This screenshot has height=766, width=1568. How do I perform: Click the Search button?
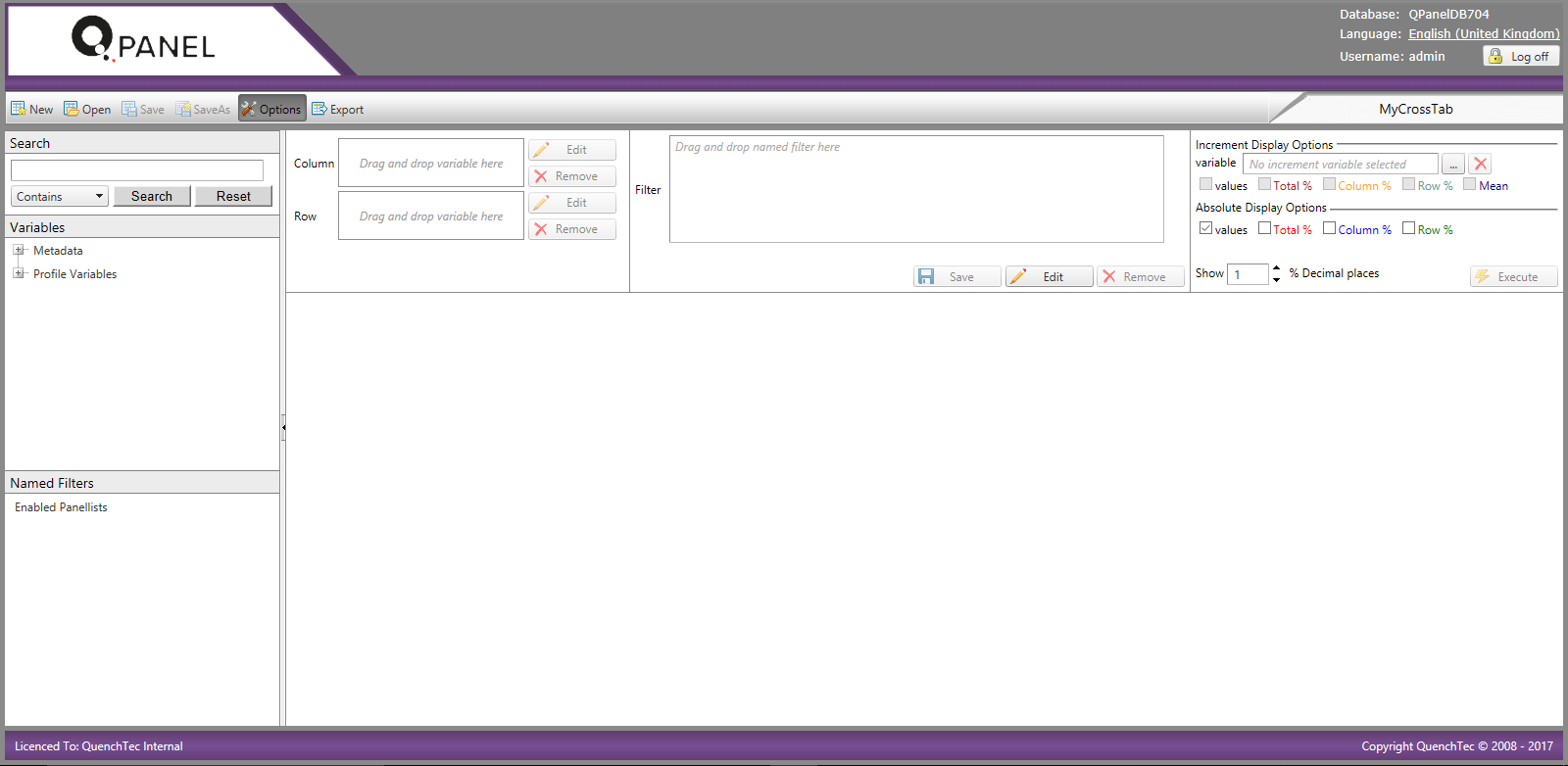pyautogui.click(x=152, y=196)
